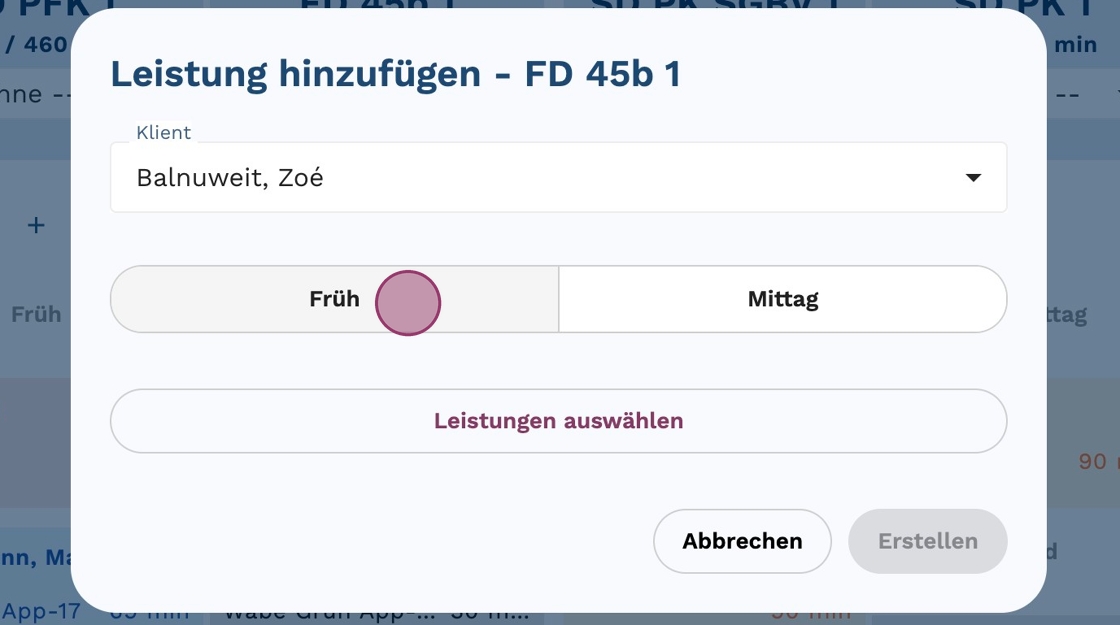Click the background Früh column label
This screenshot has width=1120, height=625.
pyautogui.click(x=36, y=314)
